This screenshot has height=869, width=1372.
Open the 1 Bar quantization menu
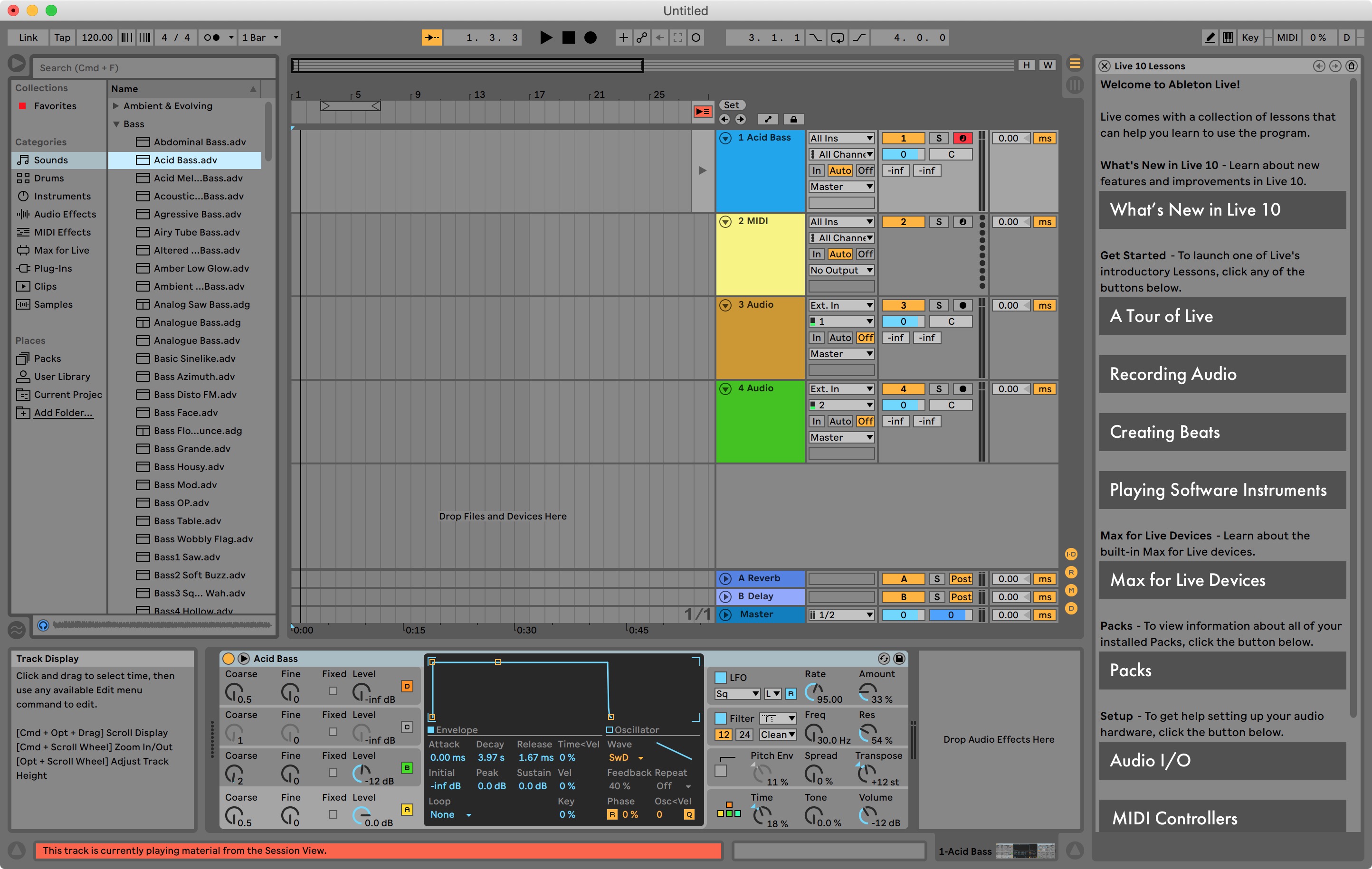pos(259,38)
